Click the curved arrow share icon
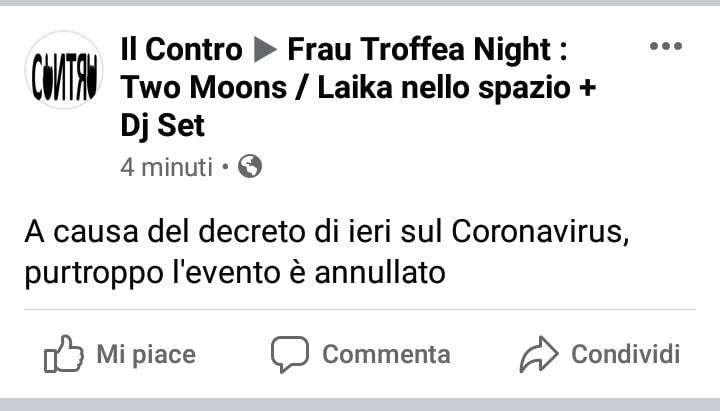This screenshot has width=720, height=411. click(539, 354)
